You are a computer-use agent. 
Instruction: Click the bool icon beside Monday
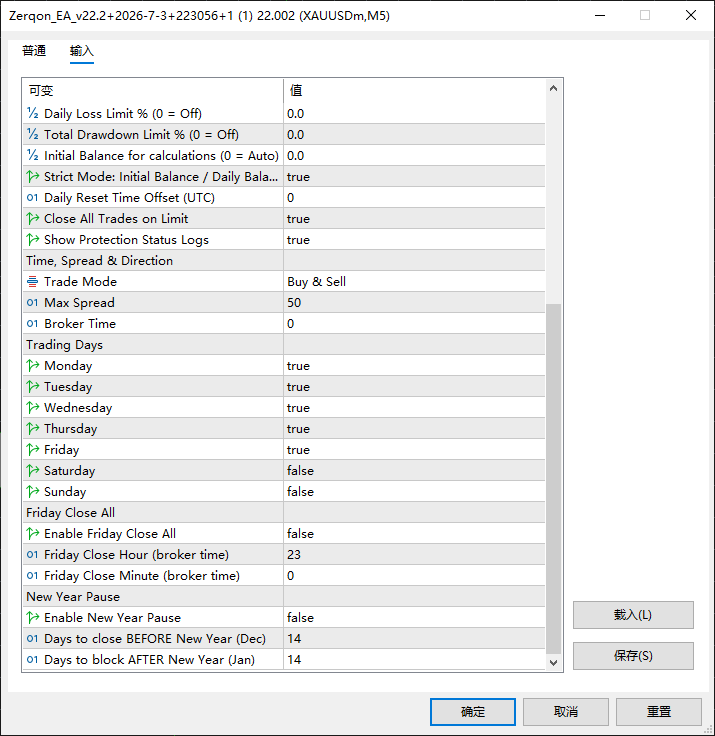[x=32, y=366]
